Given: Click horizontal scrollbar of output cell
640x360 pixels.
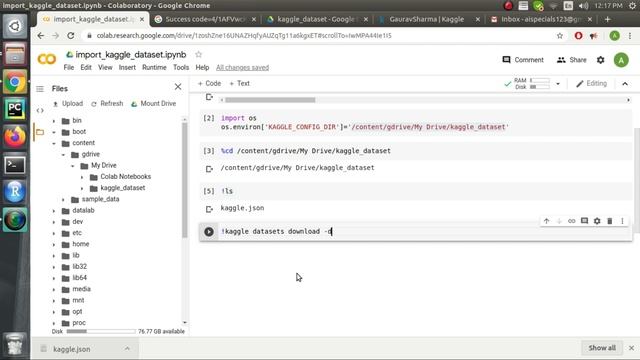Looking at the screenshot, I should (x=270, y=100).
